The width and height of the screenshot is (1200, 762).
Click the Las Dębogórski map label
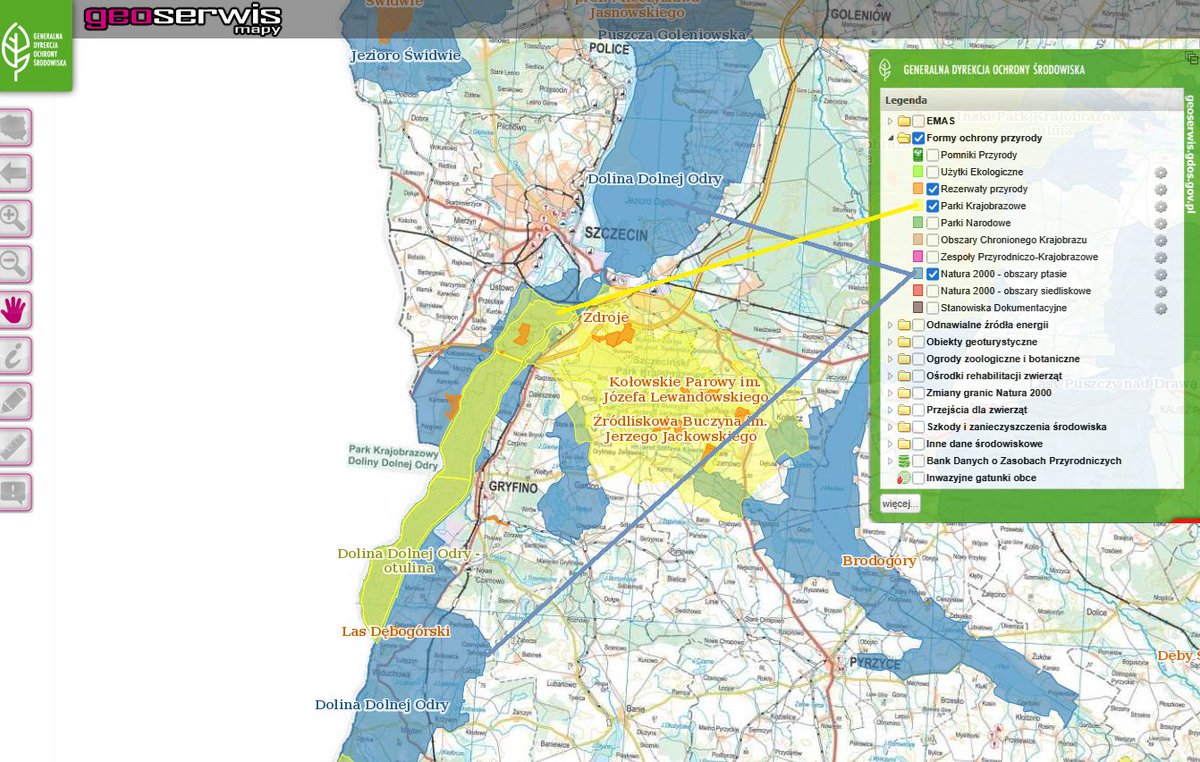point(396,632)
